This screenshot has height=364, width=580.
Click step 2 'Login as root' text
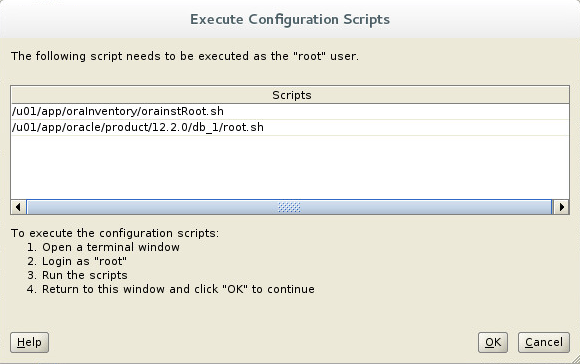click(77, 261)
